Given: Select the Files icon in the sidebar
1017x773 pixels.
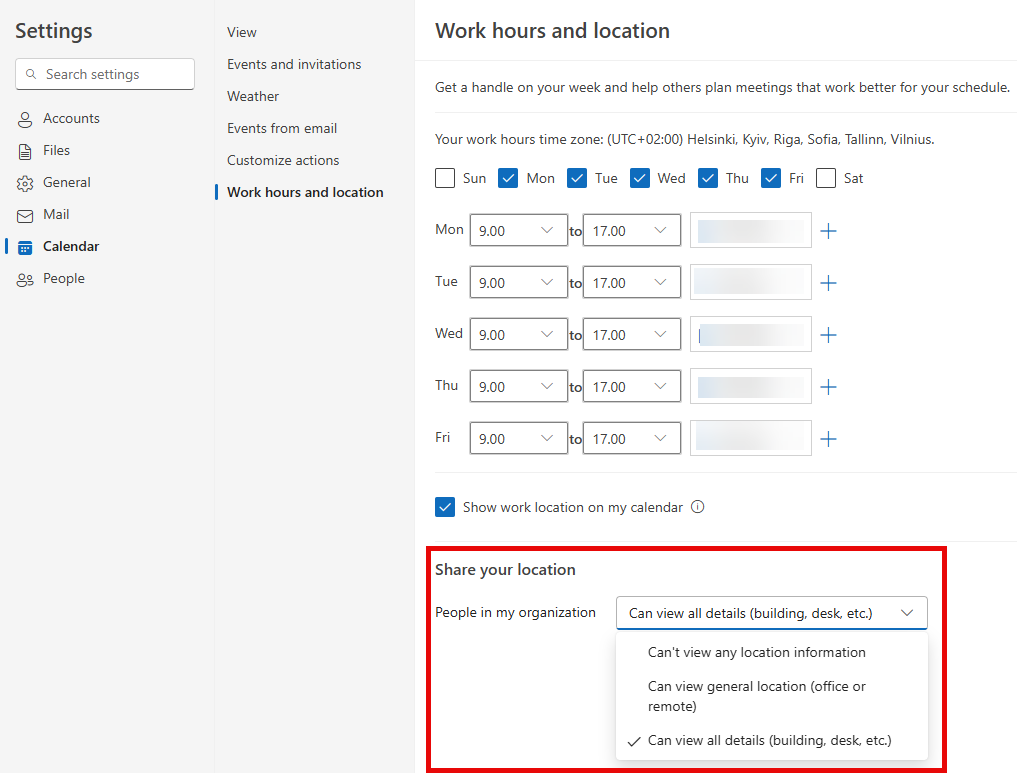Looking at the screenshot, I should click(23, 150).
